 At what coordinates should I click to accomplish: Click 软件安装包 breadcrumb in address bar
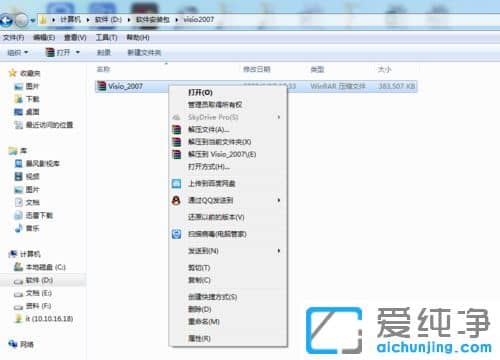pos(153,20)
